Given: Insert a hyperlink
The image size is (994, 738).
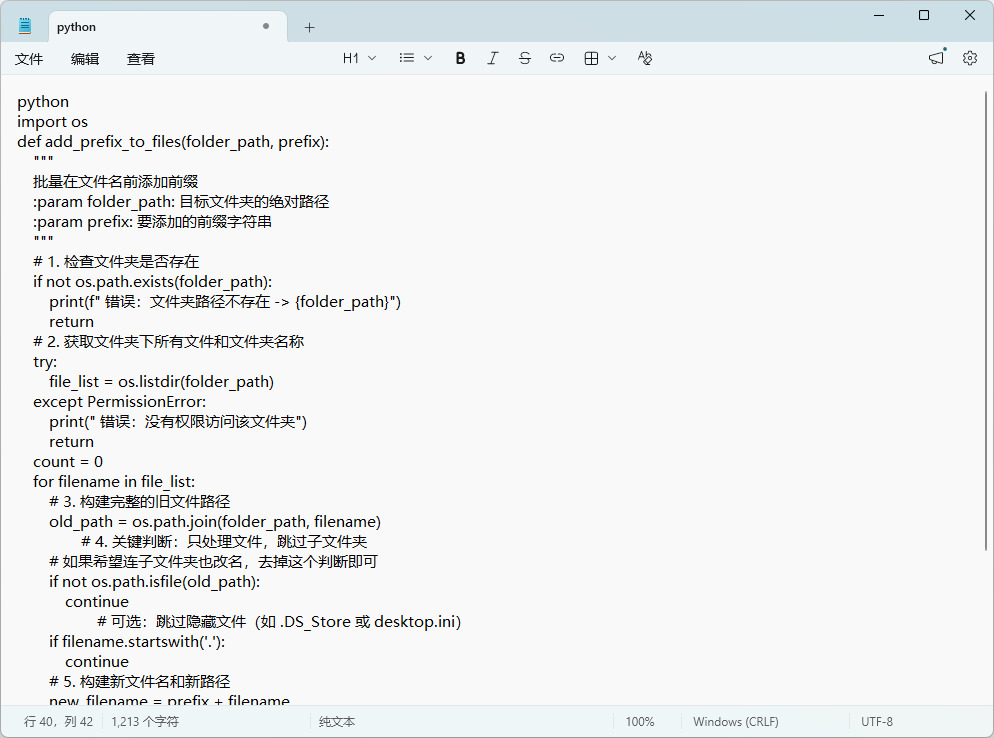Looking at the screenshot, I should (x=557, y=58).
